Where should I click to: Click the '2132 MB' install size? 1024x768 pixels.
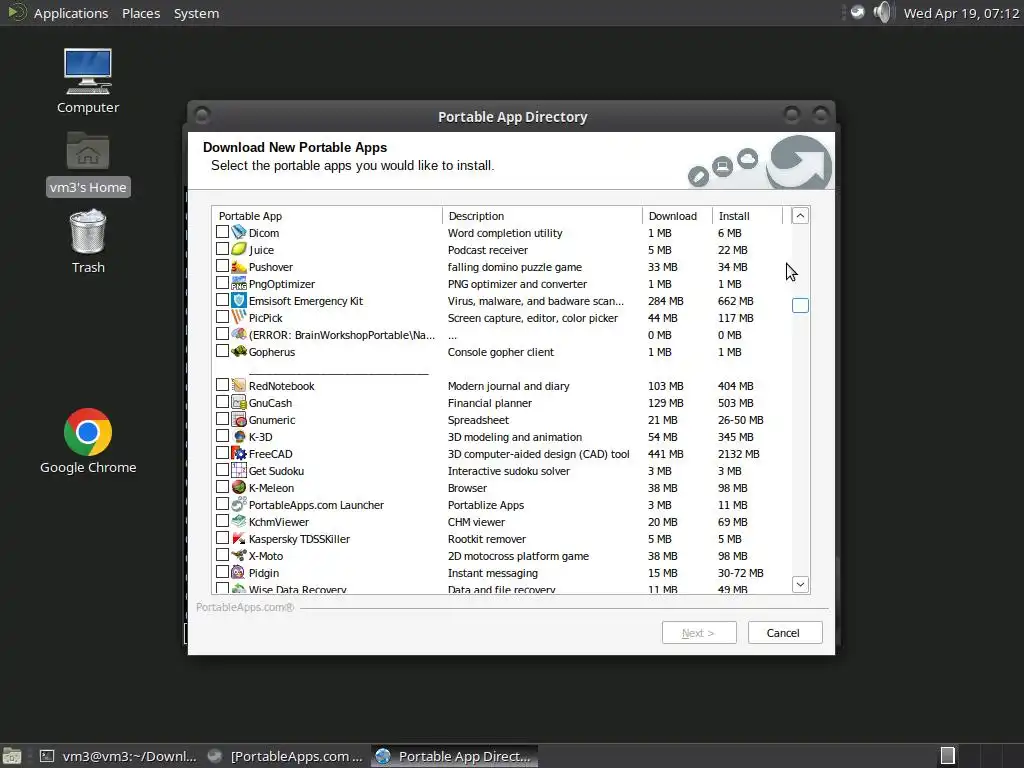pos(739,454)
